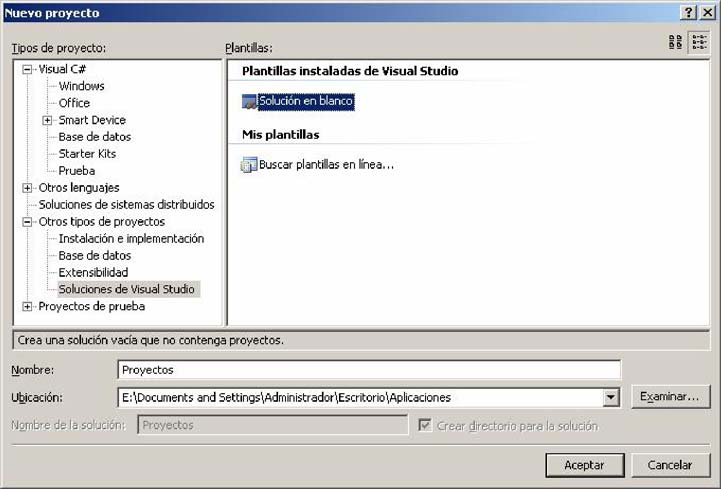Select Windows under Visual C#
The height and width of the screenshot is (489, 721).
tap(81, 86)
